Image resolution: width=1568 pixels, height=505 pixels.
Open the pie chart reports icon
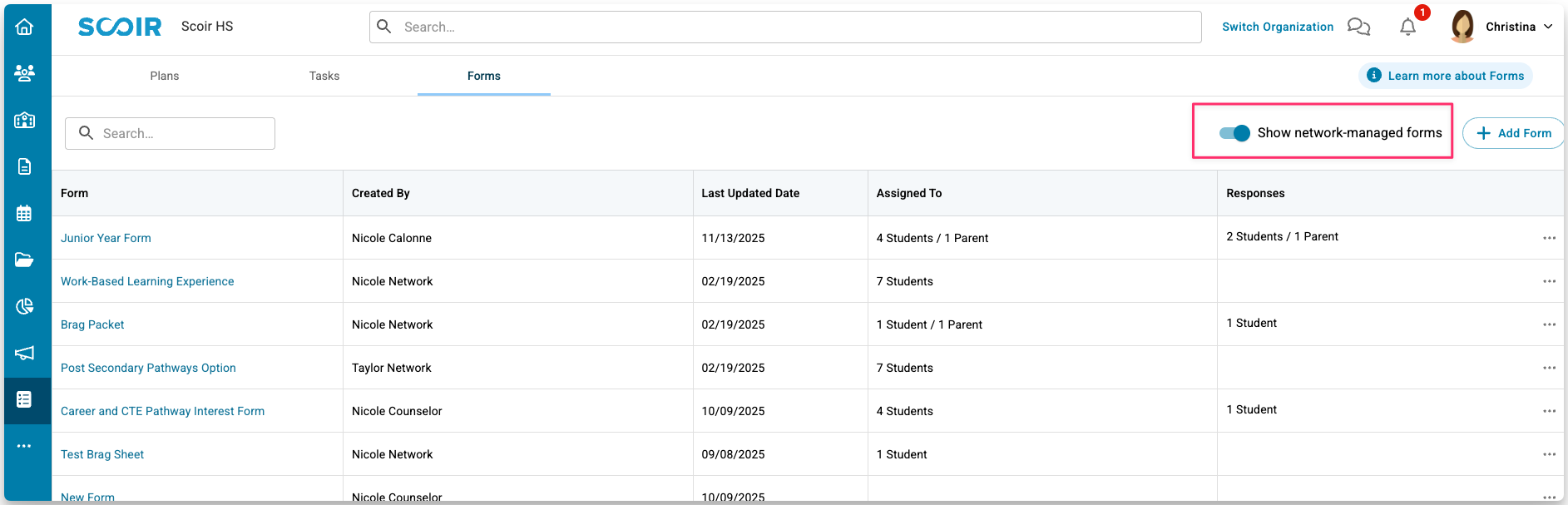pos(25,306)
